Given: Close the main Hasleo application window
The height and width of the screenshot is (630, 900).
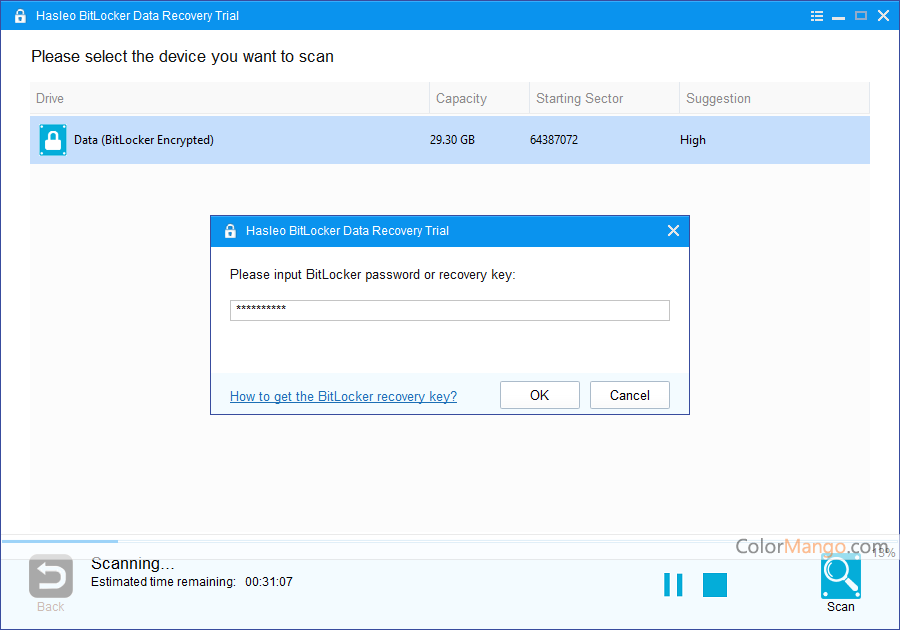Looking at the screenshot, I should 883,16.
